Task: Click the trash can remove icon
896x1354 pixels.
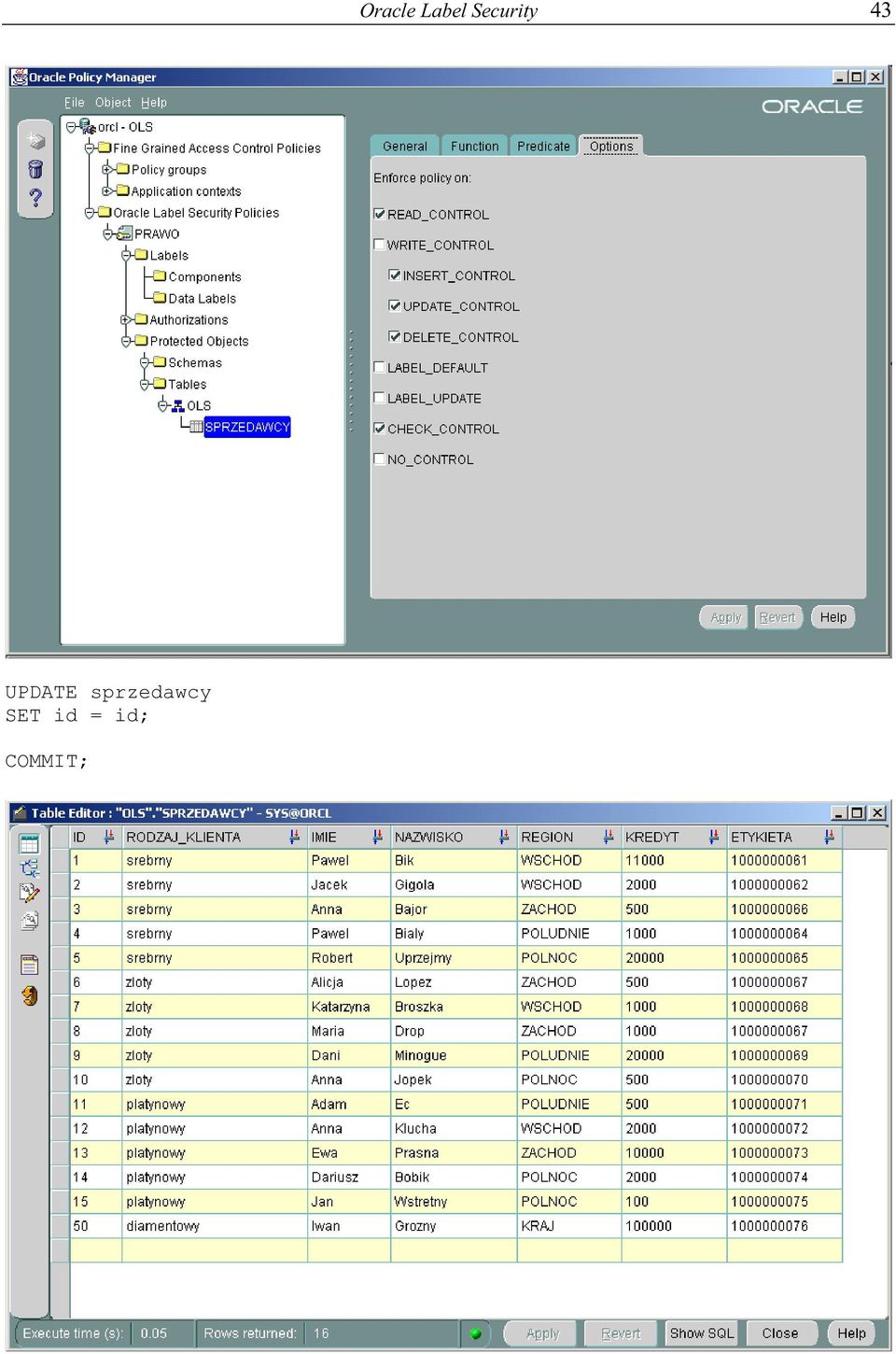Action: coord(35,169)
